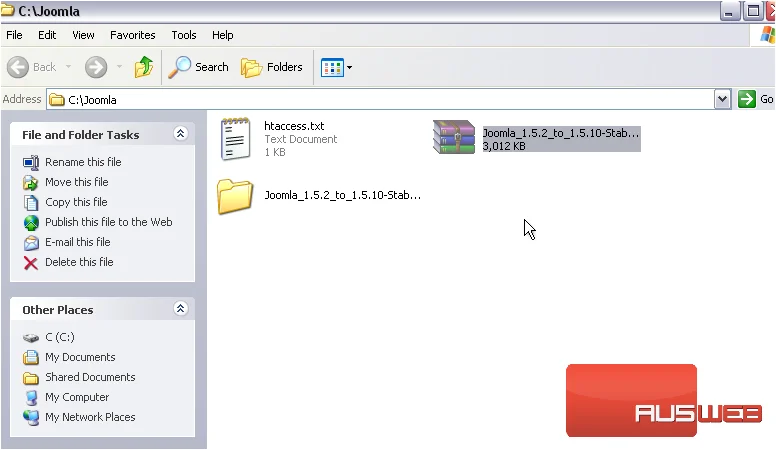Expand the Address bar dropdown
The height and width of the screenshot is (450, 776).
click(723, 100)
